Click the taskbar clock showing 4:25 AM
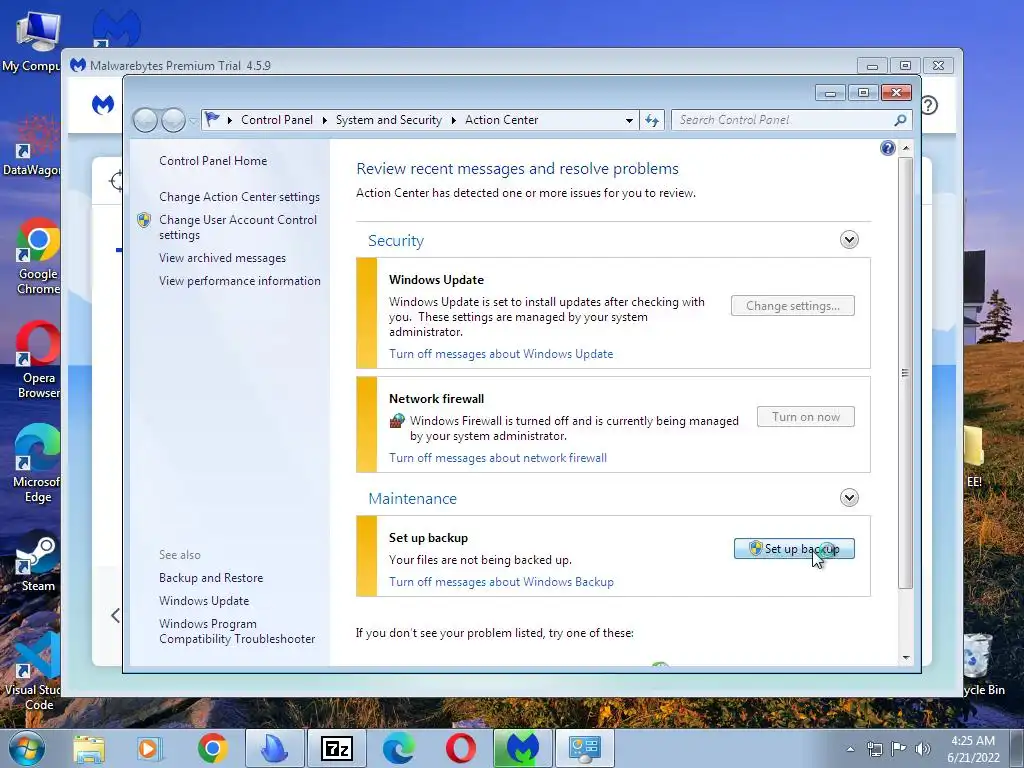 point(973,749)
